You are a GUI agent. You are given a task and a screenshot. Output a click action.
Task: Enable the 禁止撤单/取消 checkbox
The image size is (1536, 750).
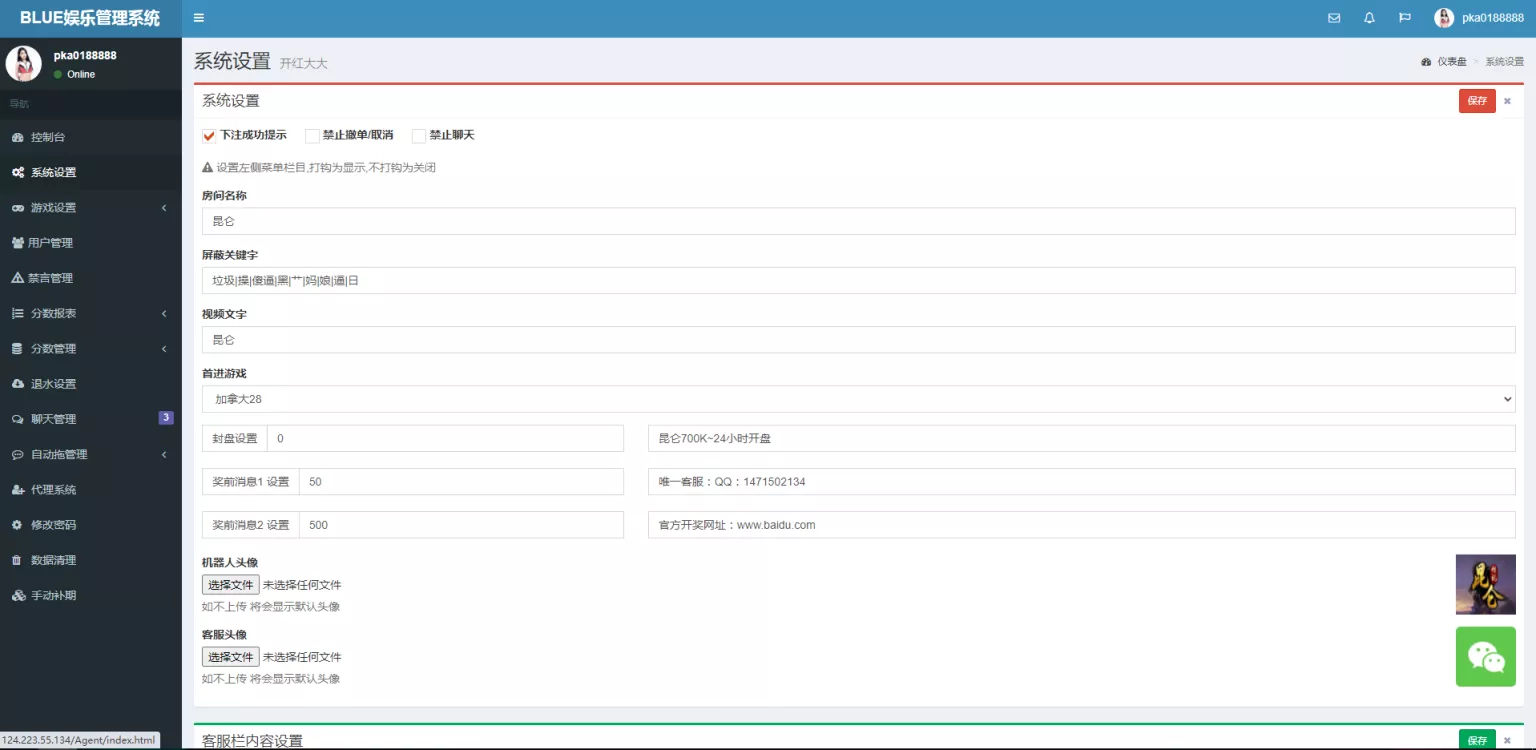click(312, 136)
